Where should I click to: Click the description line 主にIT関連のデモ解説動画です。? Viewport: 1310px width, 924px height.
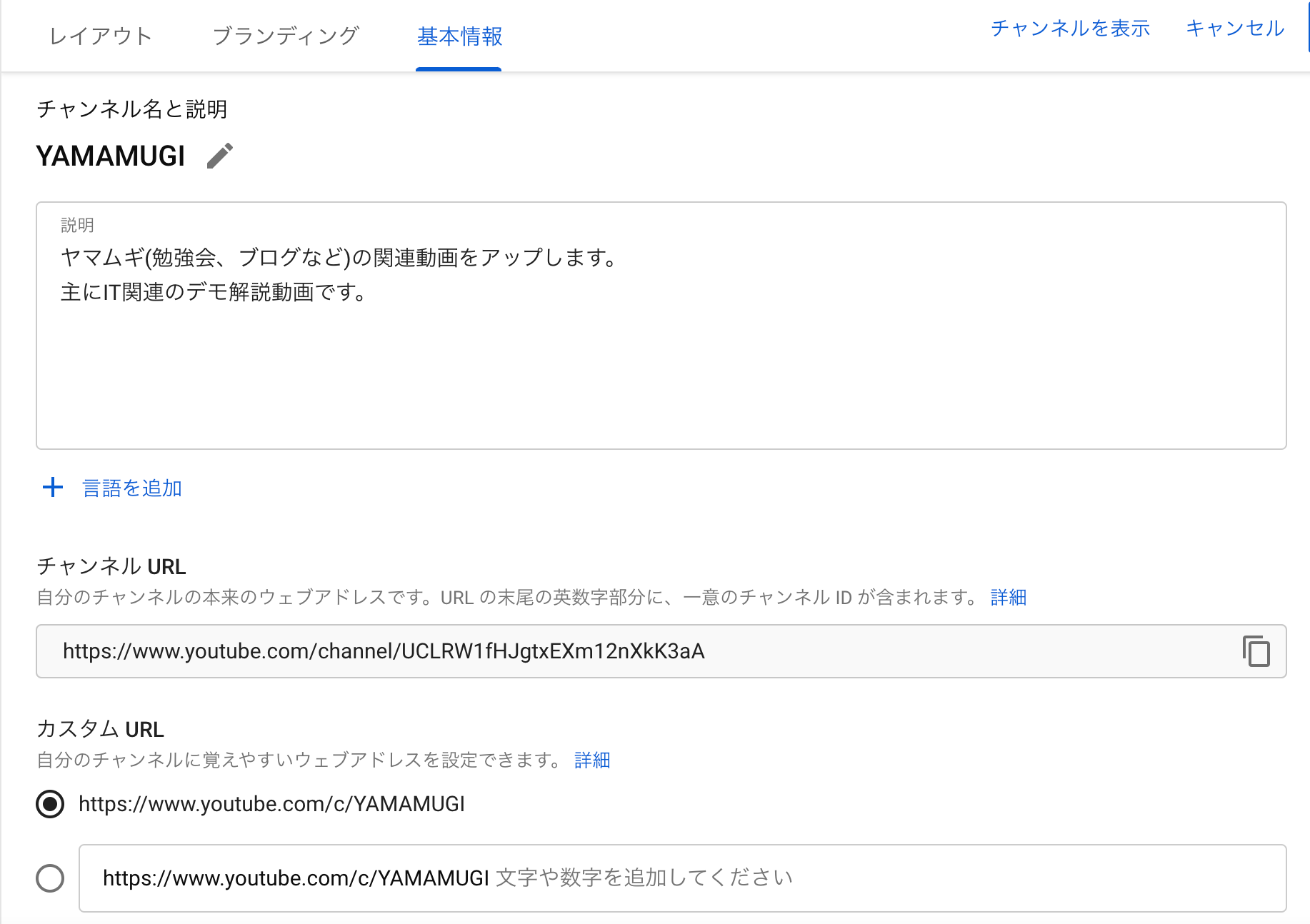point(214,292)
